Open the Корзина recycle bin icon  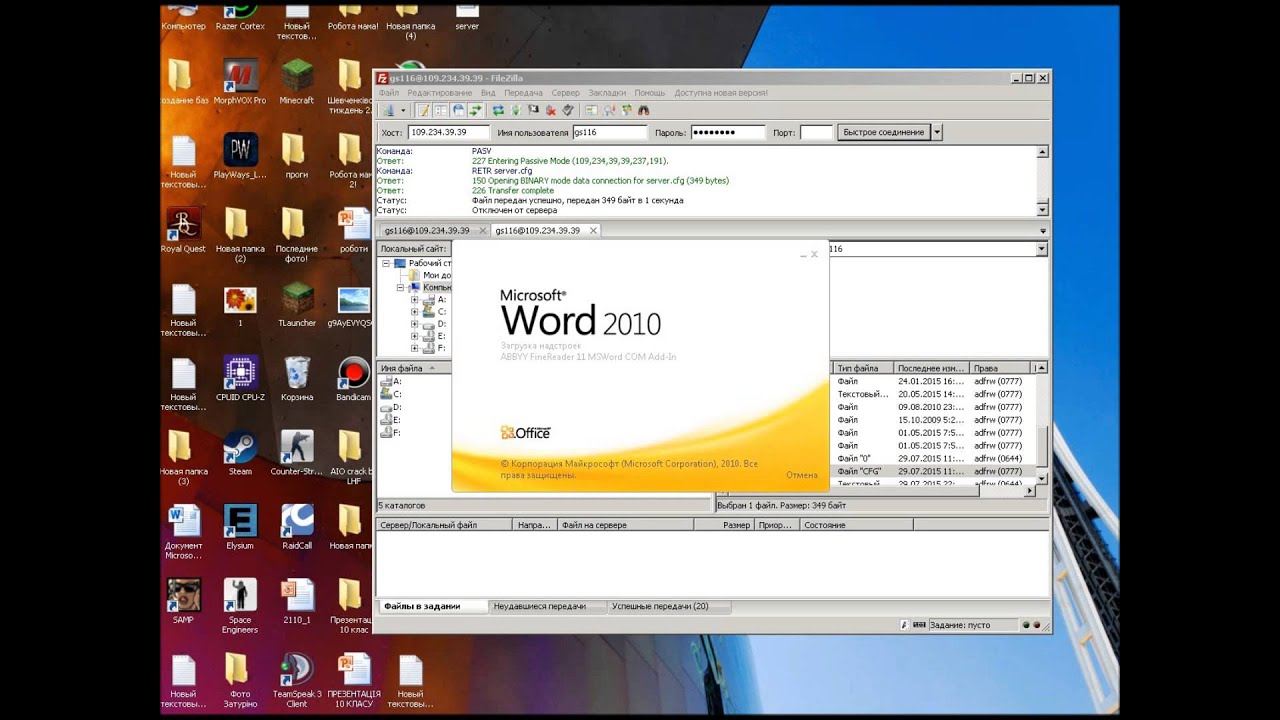click(297, 379)
